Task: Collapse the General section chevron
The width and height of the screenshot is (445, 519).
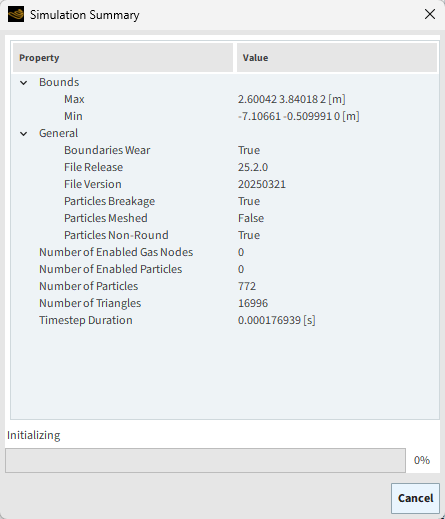Action: [x=24, y=133]
